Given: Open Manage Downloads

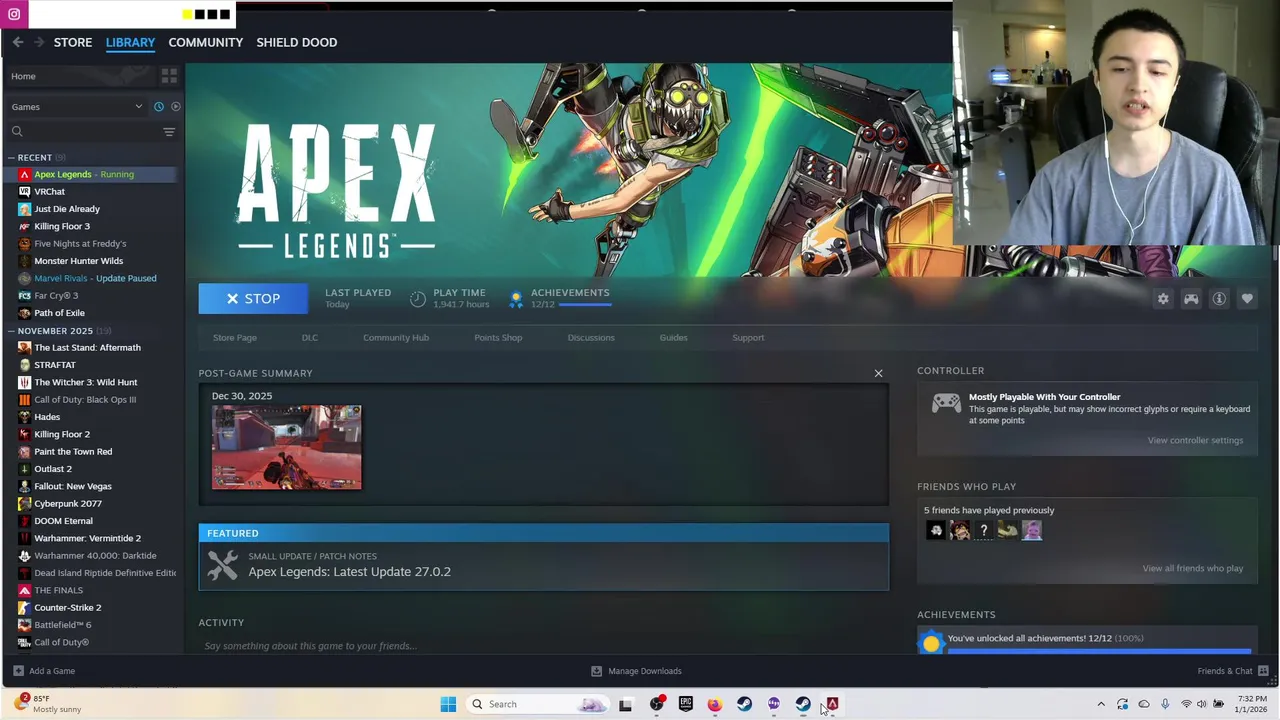Looking at the screenshot, I should [636, 671].
